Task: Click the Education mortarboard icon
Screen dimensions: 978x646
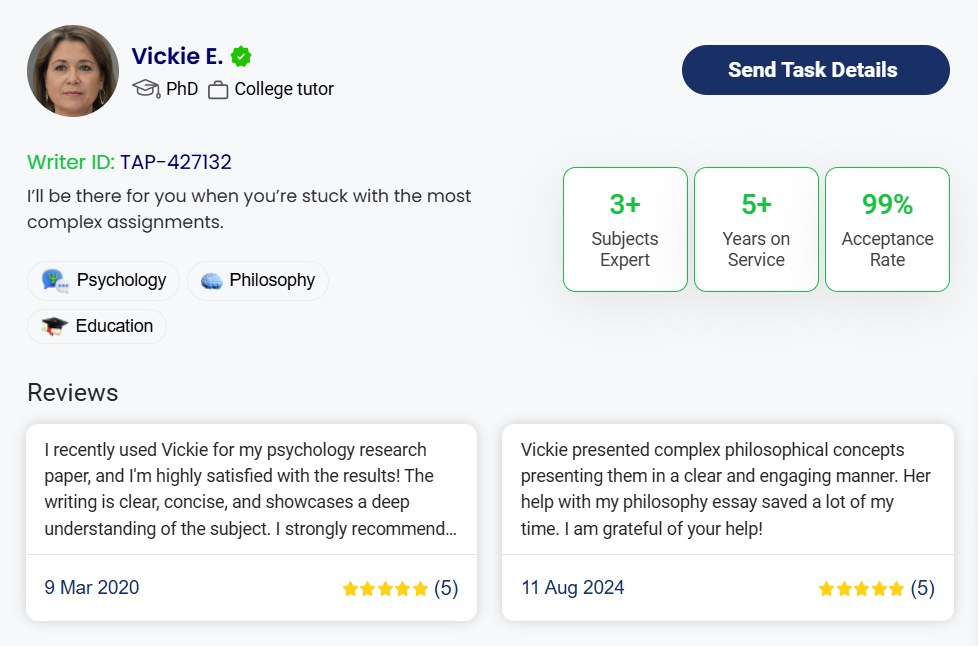Action: pyautogui.click(x=55, y=326)
